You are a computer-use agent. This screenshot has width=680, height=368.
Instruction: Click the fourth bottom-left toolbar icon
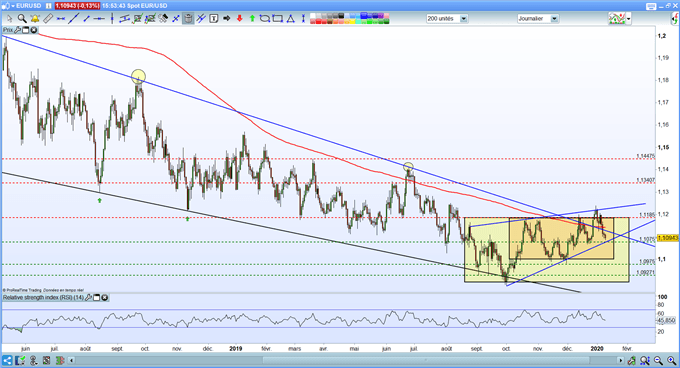pyautogui.click(x=46, y=361)
